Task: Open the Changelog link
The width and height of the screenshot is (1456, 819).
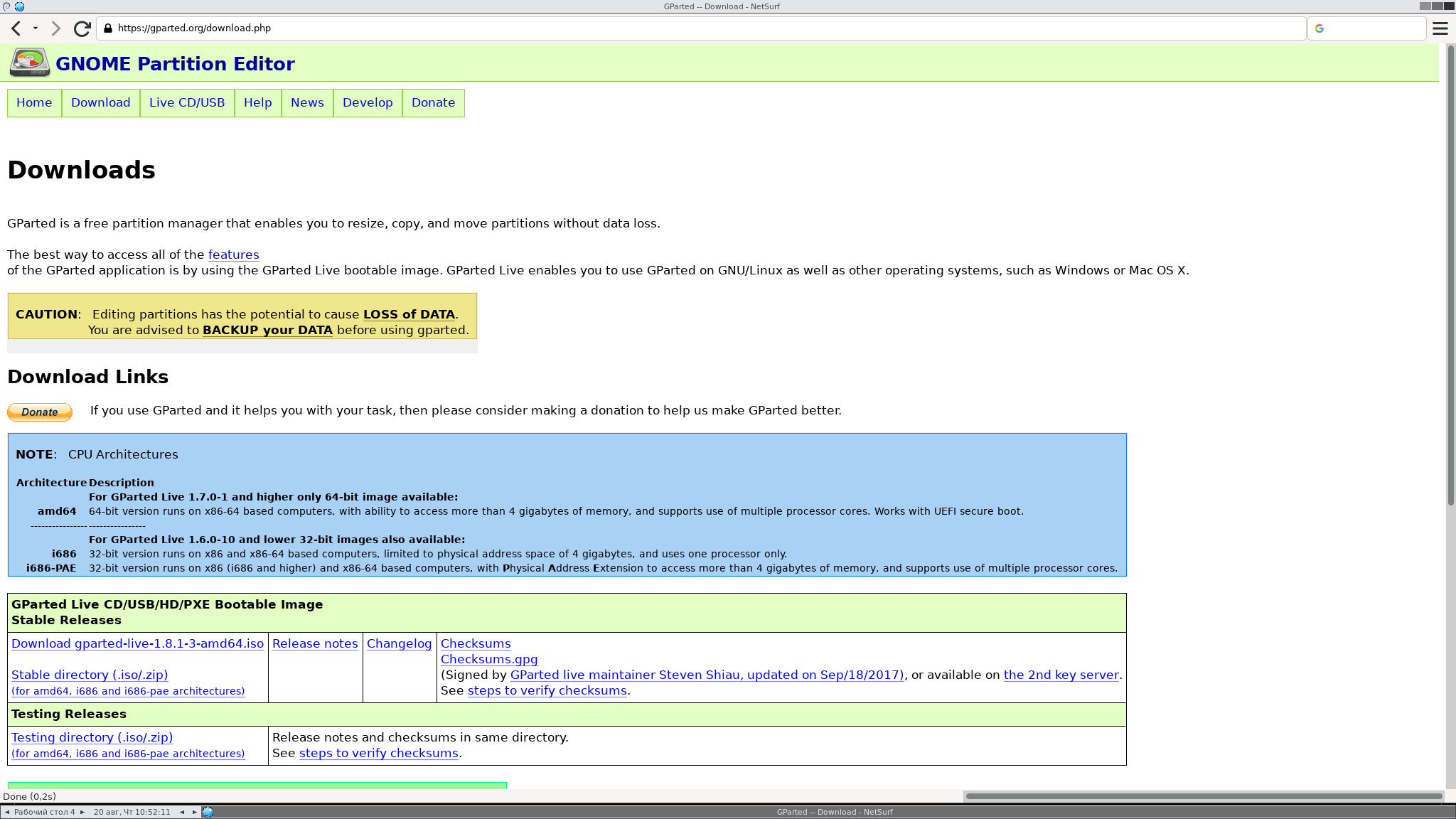Action: pyautogui.click(x=399, y=643)
